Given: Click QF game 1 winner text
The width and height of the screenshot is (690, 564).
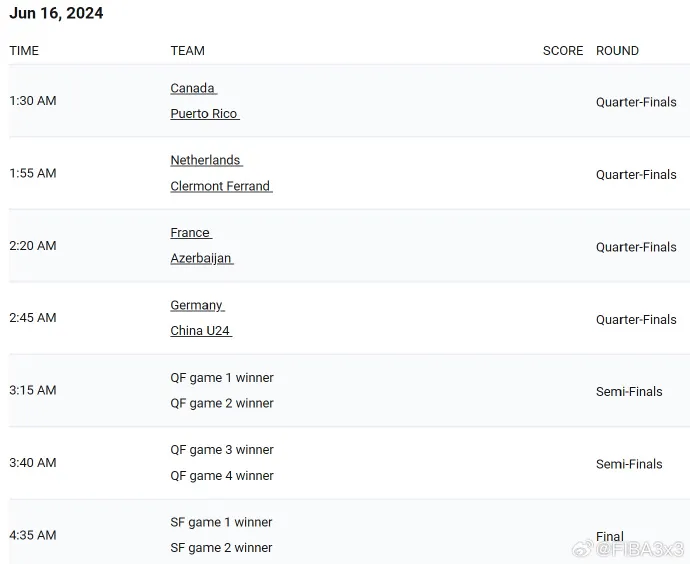Looking at the screenshot, I should (222, 378).
